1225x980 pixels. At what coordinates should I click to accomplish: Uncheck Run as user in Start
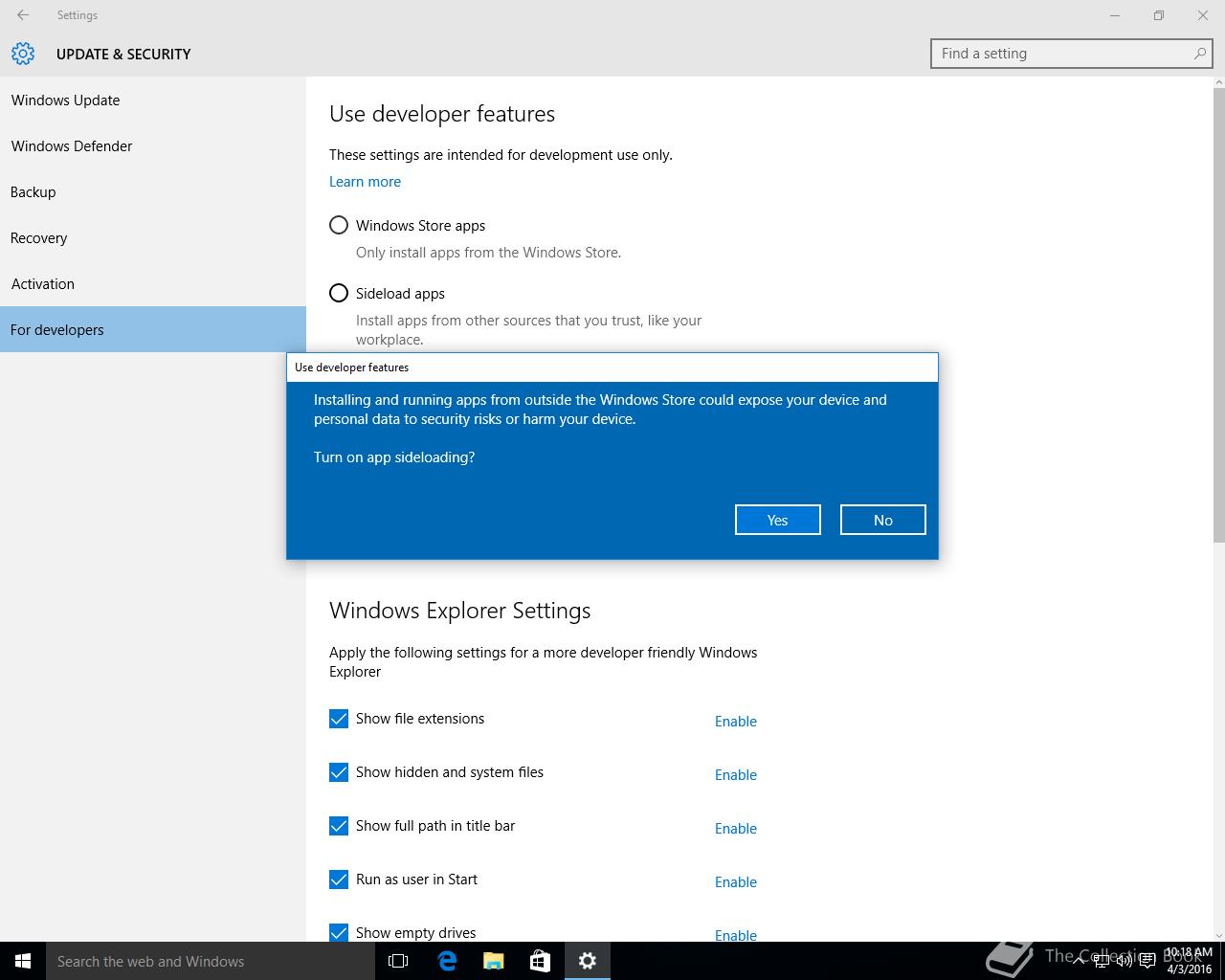(x=339, y=880)
